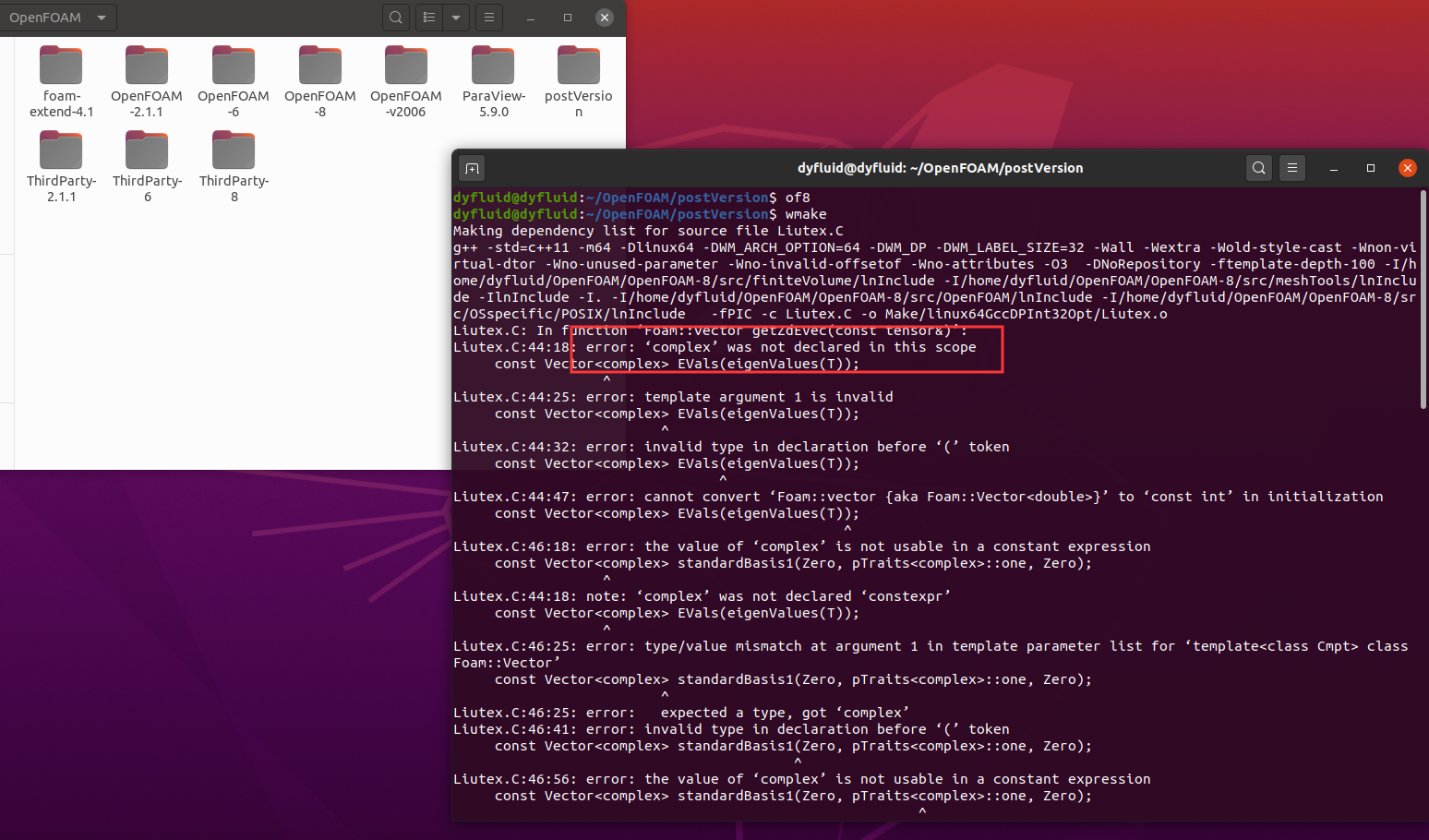This screenshot has width=1429, height=840.
Task: Select the ThirdParty-6 folder
Action: (x=148, y=167)
